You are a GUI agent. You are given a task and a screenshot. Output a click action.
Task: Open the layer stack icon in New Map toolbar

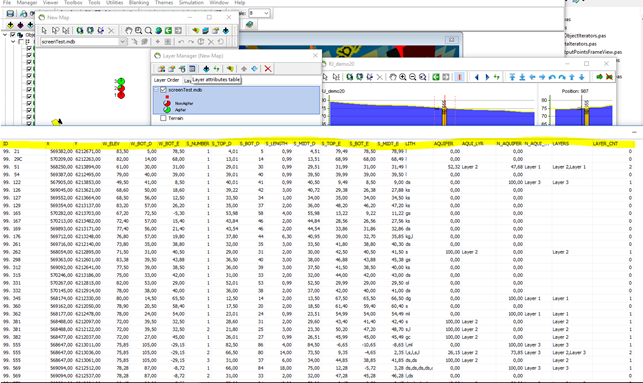coord(205,30)
